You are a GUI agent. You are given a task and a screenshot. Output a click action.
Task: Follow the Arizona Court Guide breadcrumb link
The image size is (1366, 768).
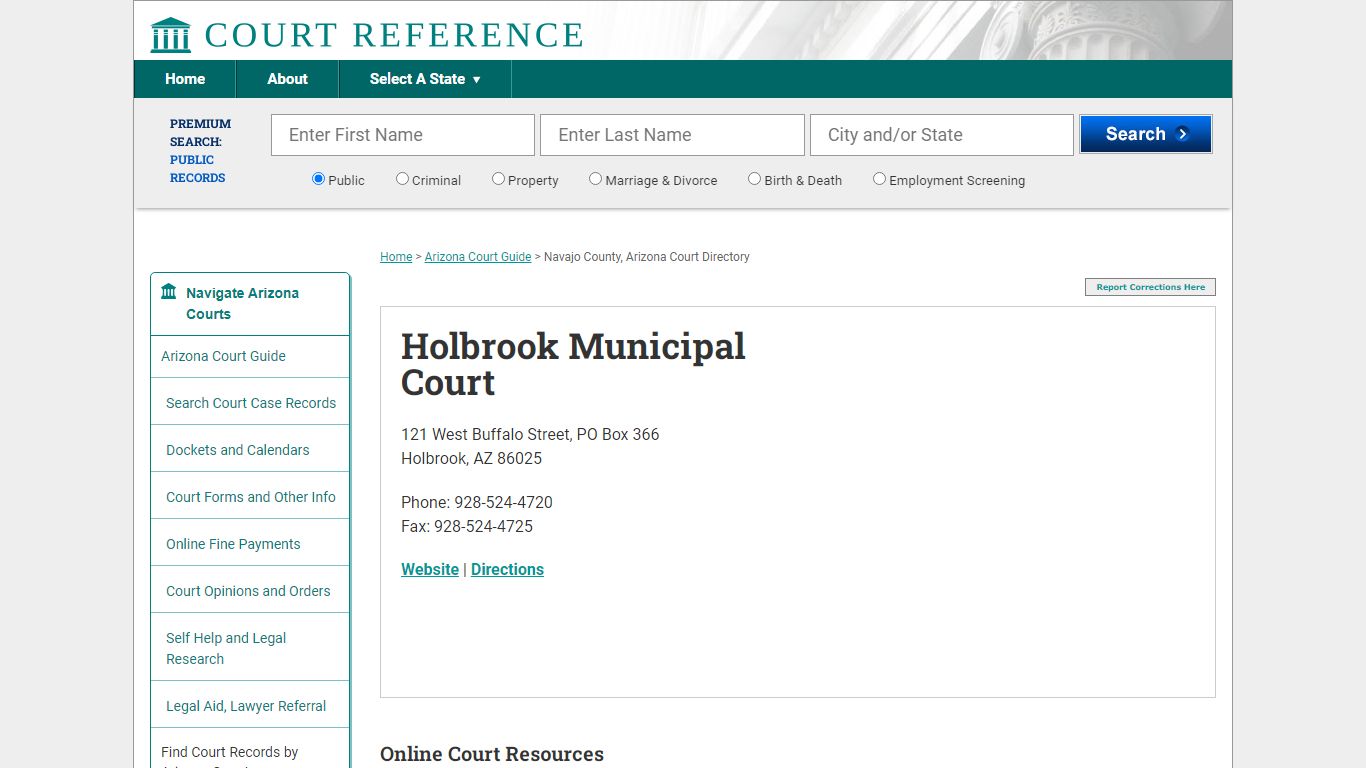[x=478, y=257]
